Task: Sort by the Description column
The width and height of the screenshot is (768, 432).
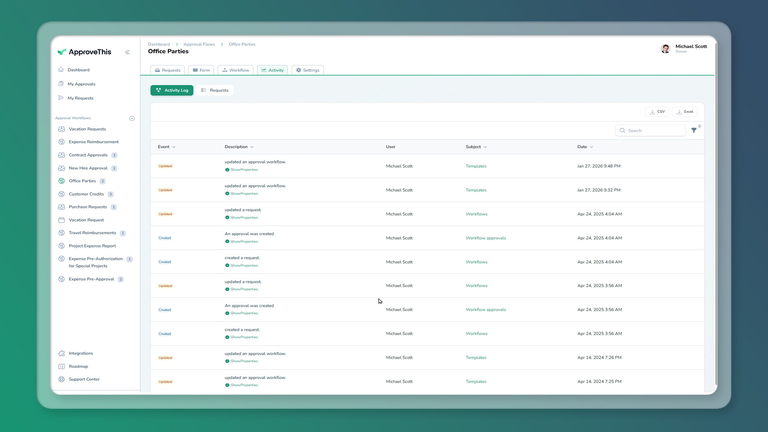Action: coord(239,147)
